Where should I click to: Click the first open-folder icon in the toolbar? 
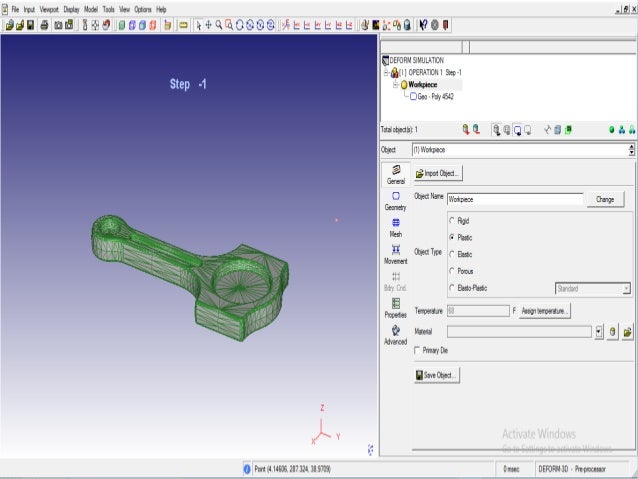point(9,25)
